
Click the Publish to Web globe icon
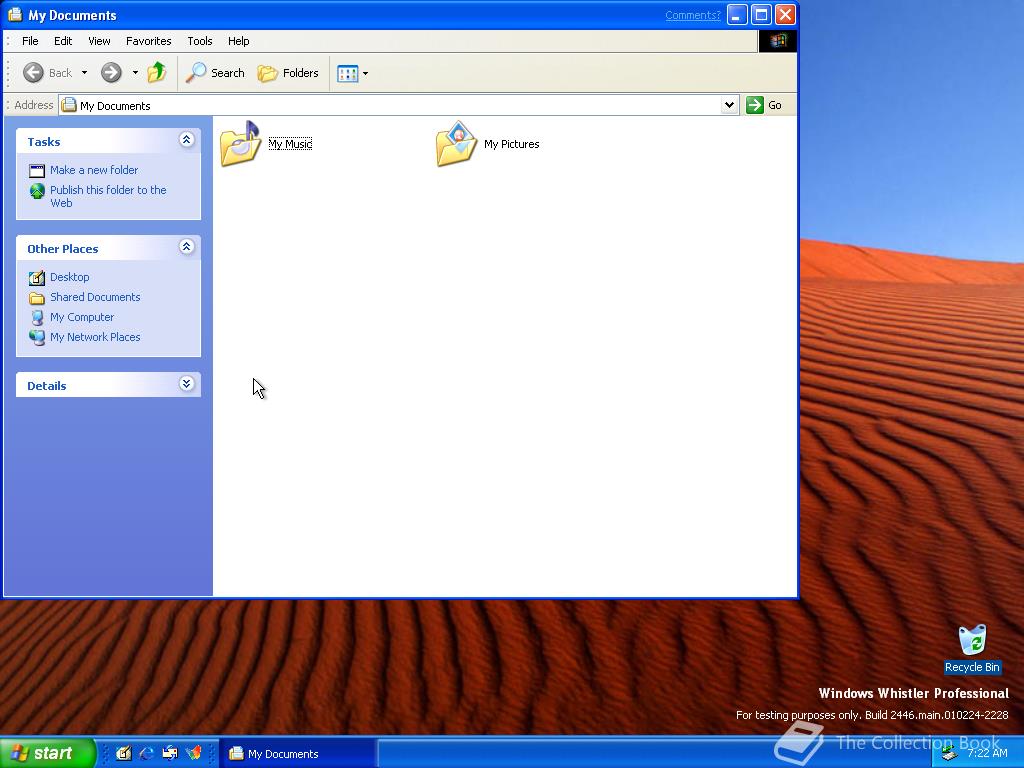37,191
